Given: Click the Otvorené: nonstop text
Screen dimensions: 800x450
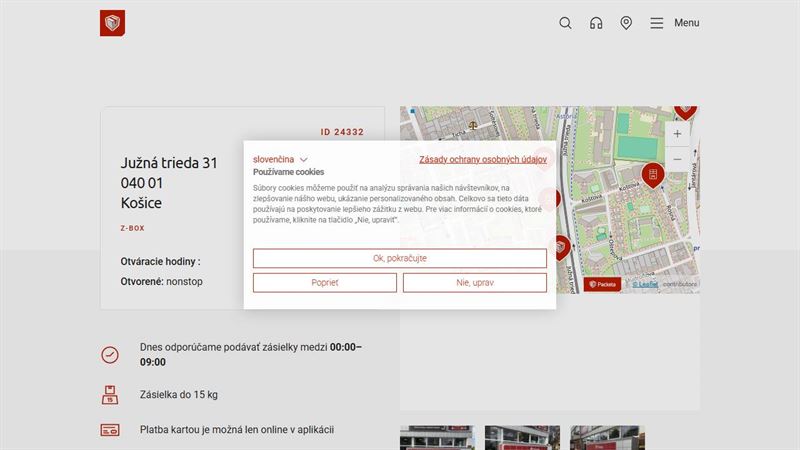Looking at the screenshot, I should point(161,282).
